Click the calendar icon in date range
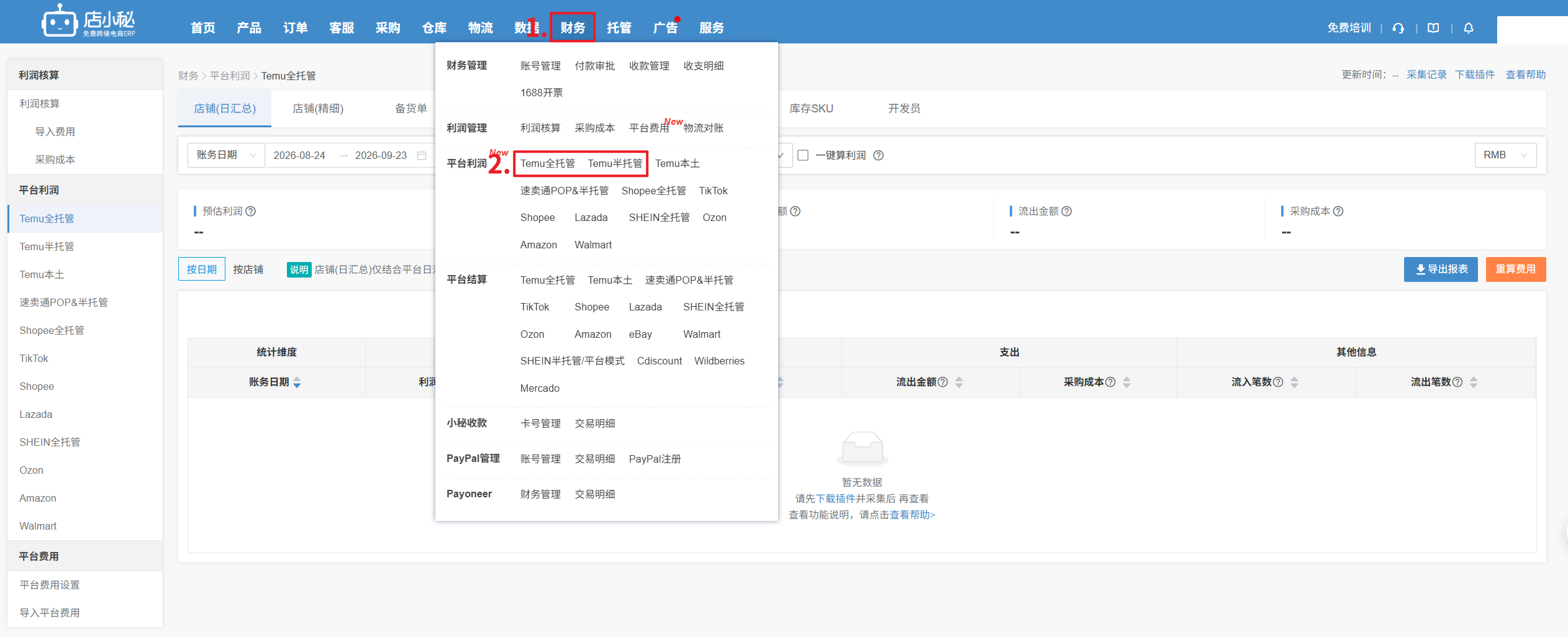 click(x=422, y=155)
